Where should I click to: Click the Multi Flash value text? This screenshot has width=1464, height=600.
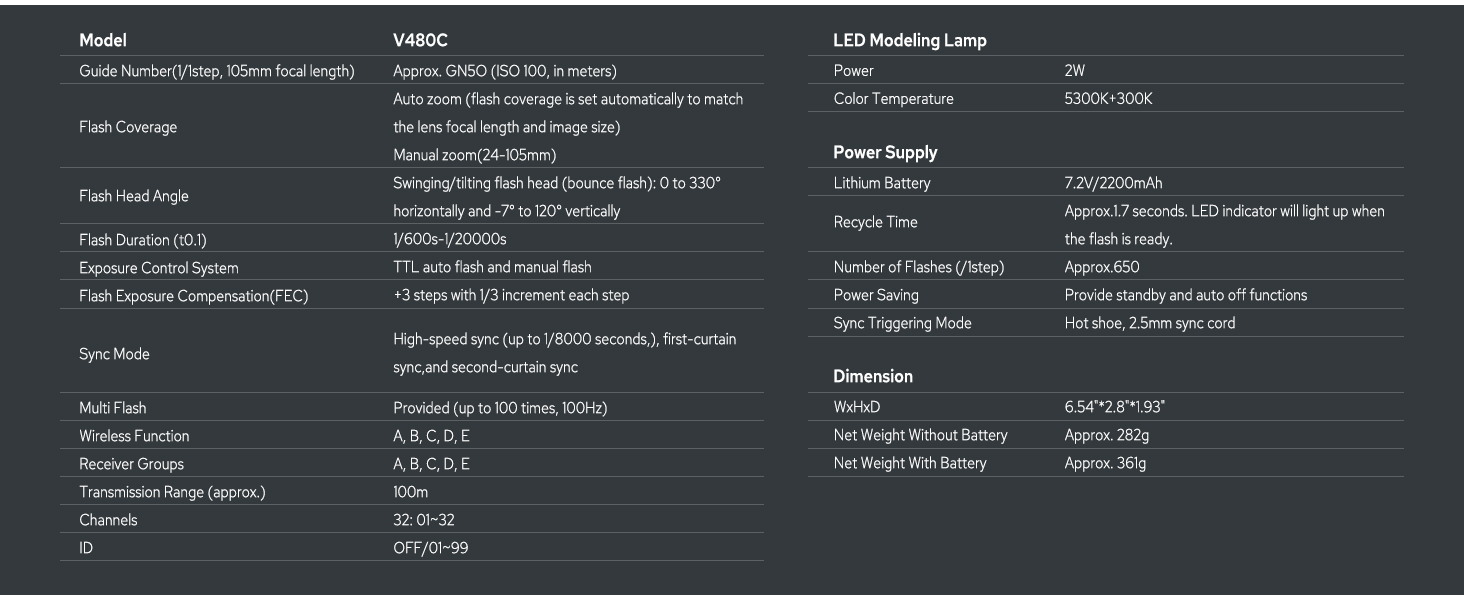pyautogui.click(x=500, y=408)
